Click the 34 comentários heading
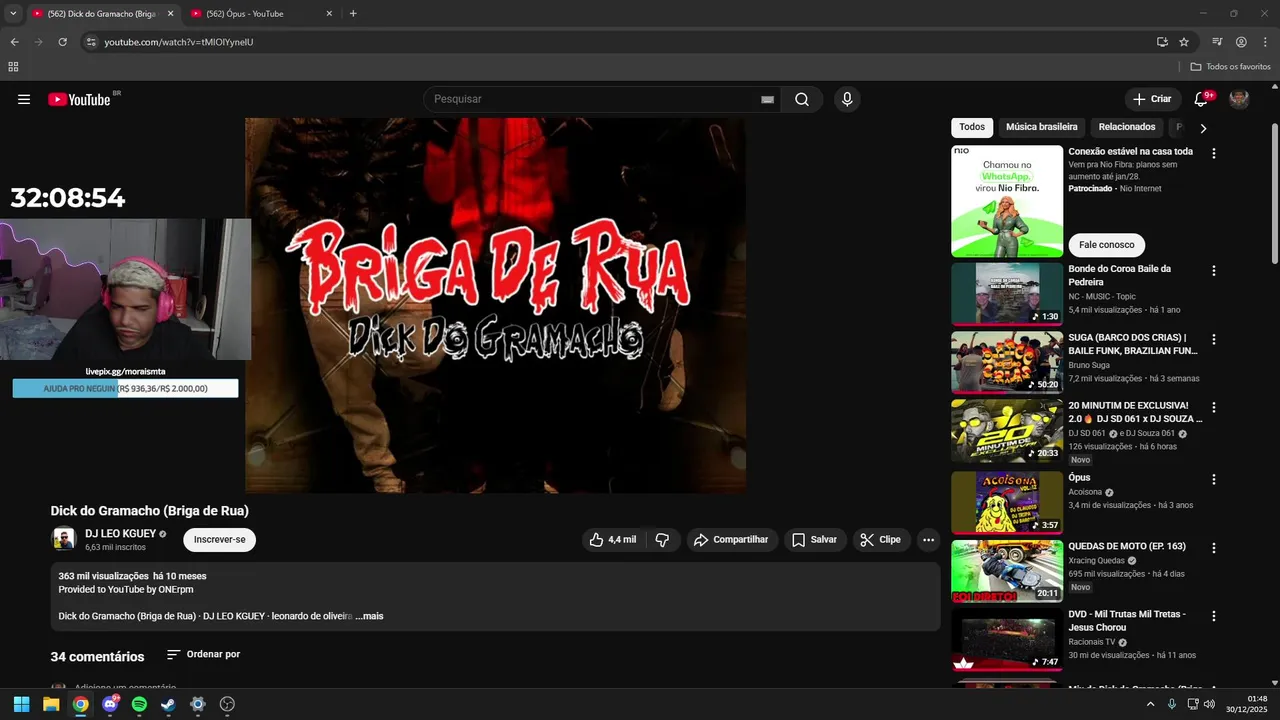Image resolution: width=1280 pixels, height=720 pixels. pos(97,657)
